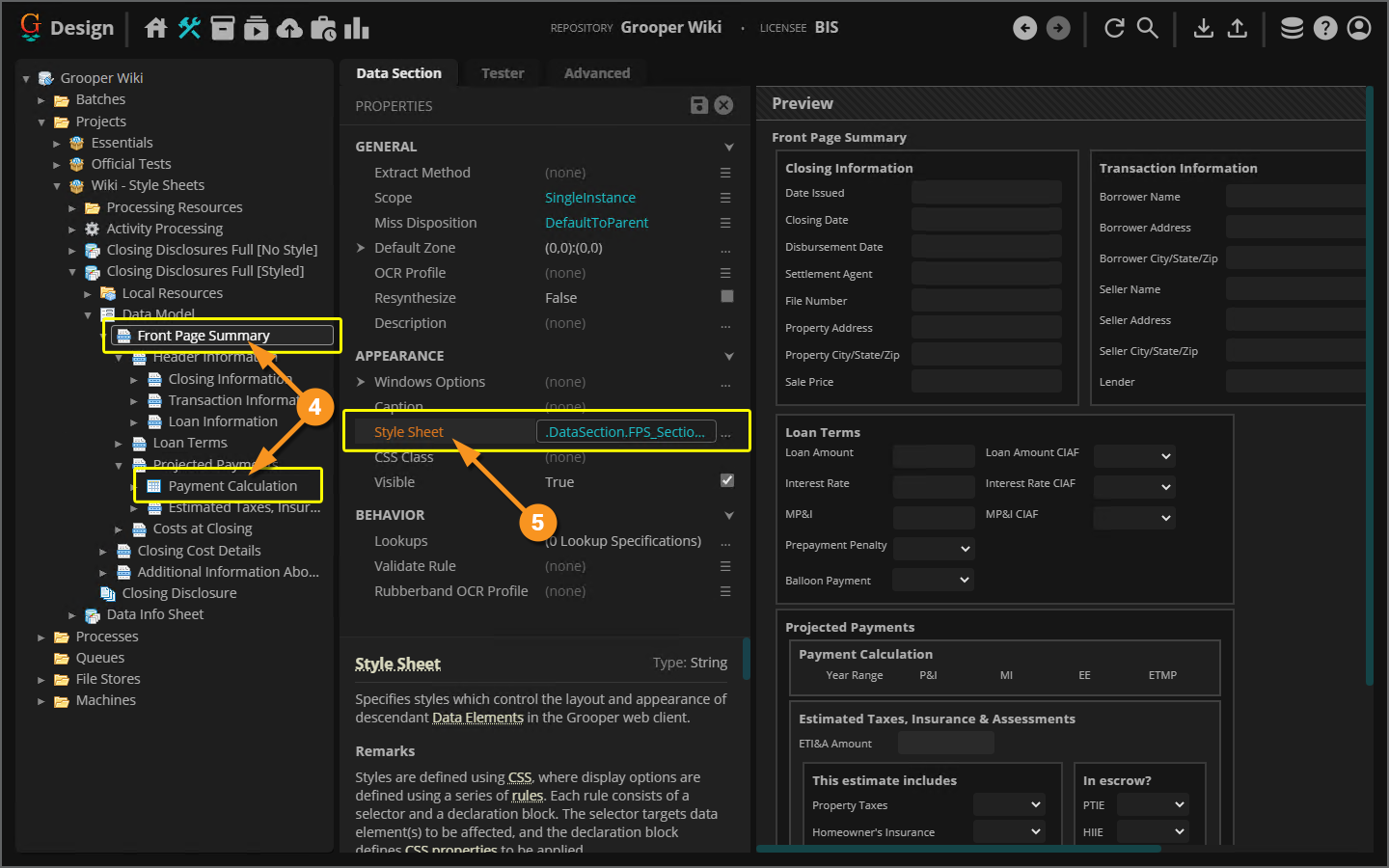
Task: Click the Home icon in the toolbar
Action: click(x=155, y=28)
